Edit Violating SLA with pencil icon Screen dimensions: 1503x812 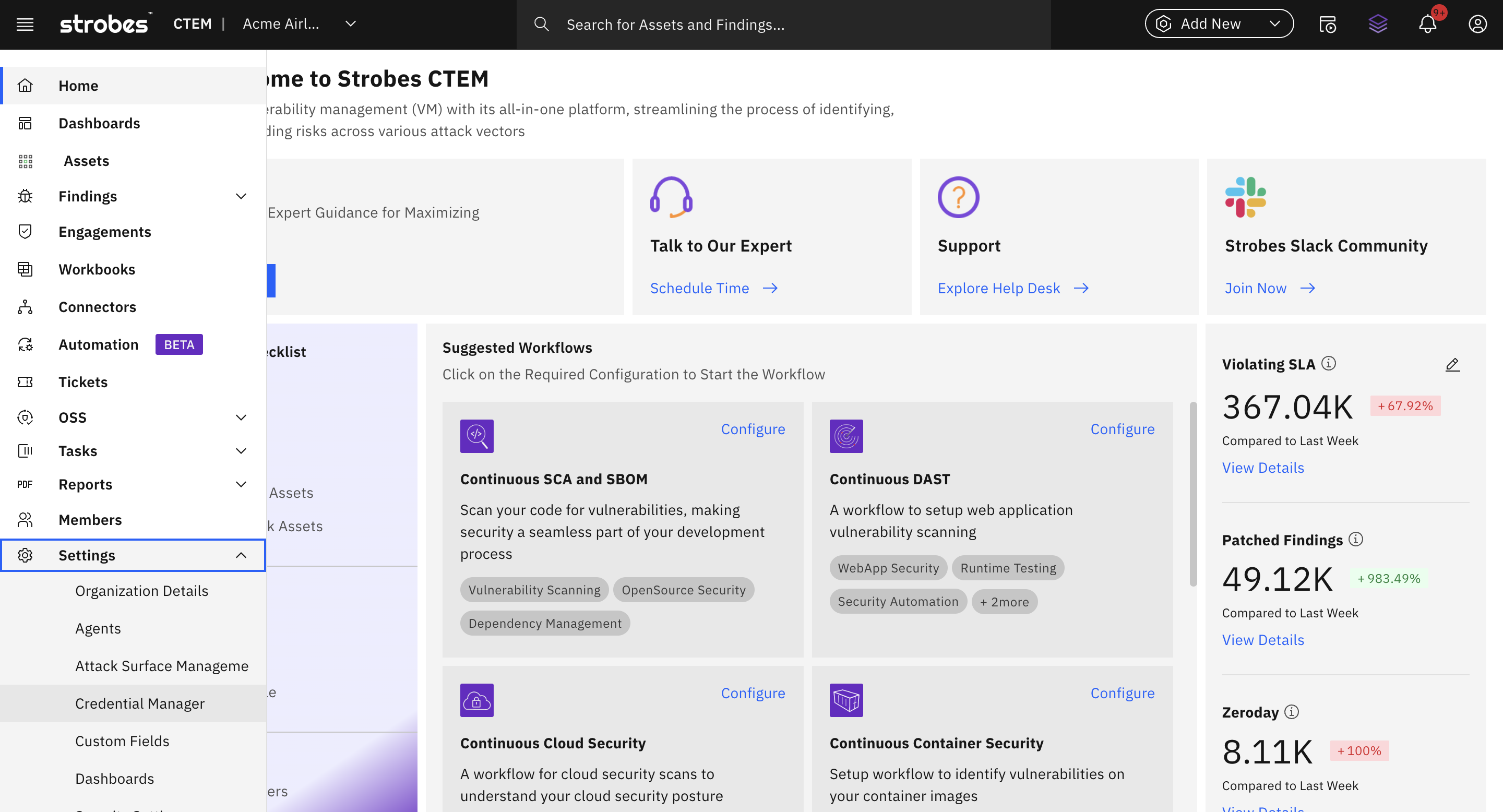coord(1452,364)
